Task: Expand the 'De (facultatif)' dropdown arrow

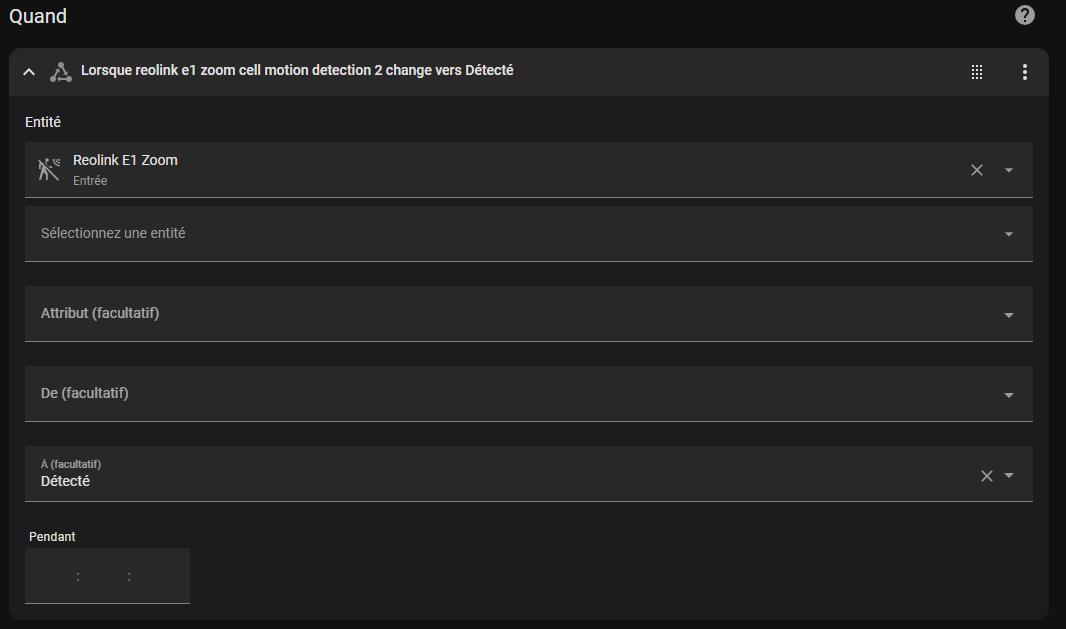Action: (x=1008, y=395)
